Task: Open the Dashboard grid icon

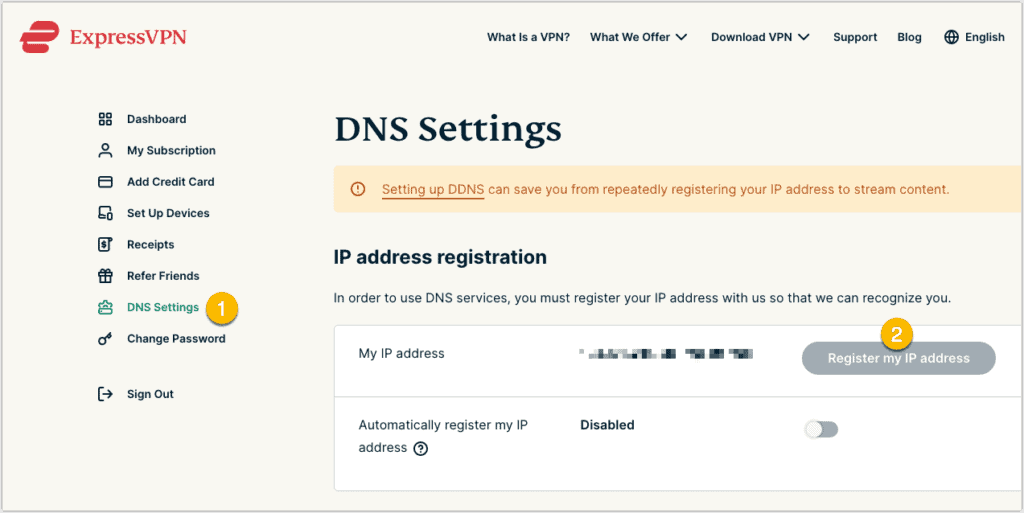Action: pos(105,119)
